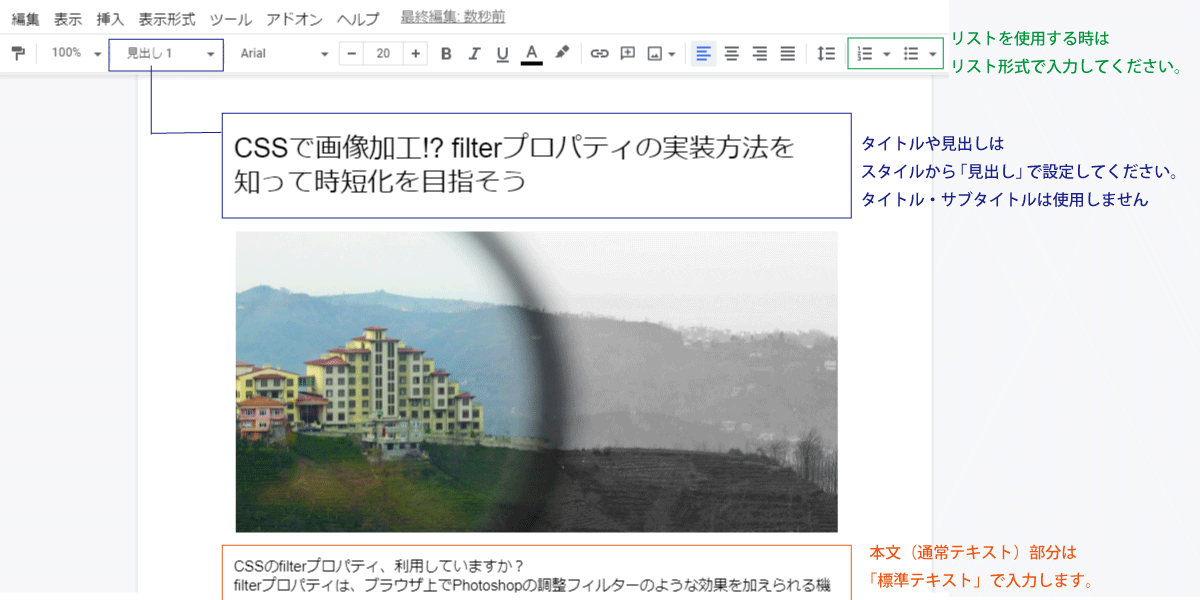The height and width of the screenshot is (600, 1200).
Task: Open the ツール menu
Action: [x=231, y=18]
